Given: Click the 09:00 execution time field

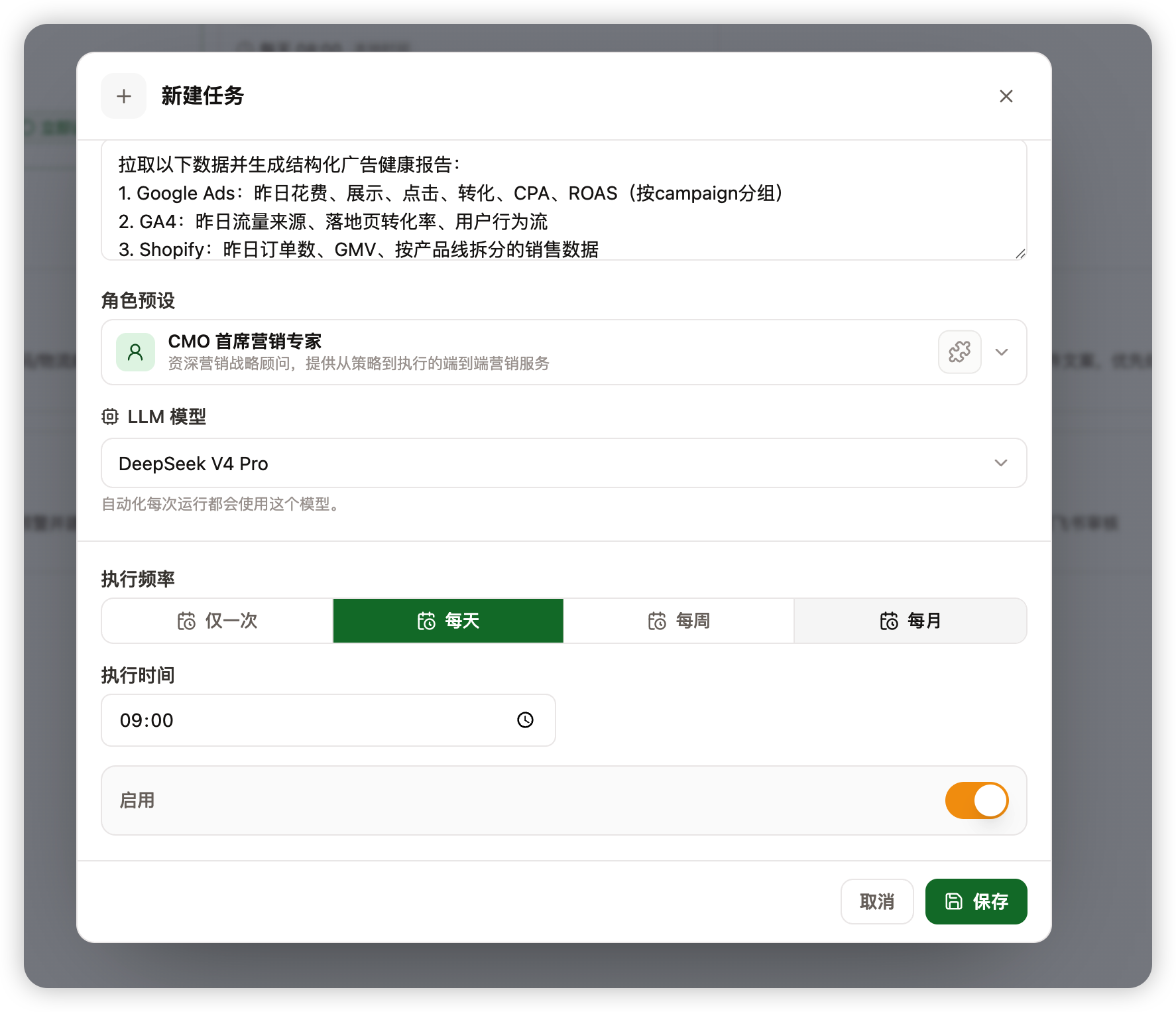Looking at the screenshot, I should pos(328,720).
